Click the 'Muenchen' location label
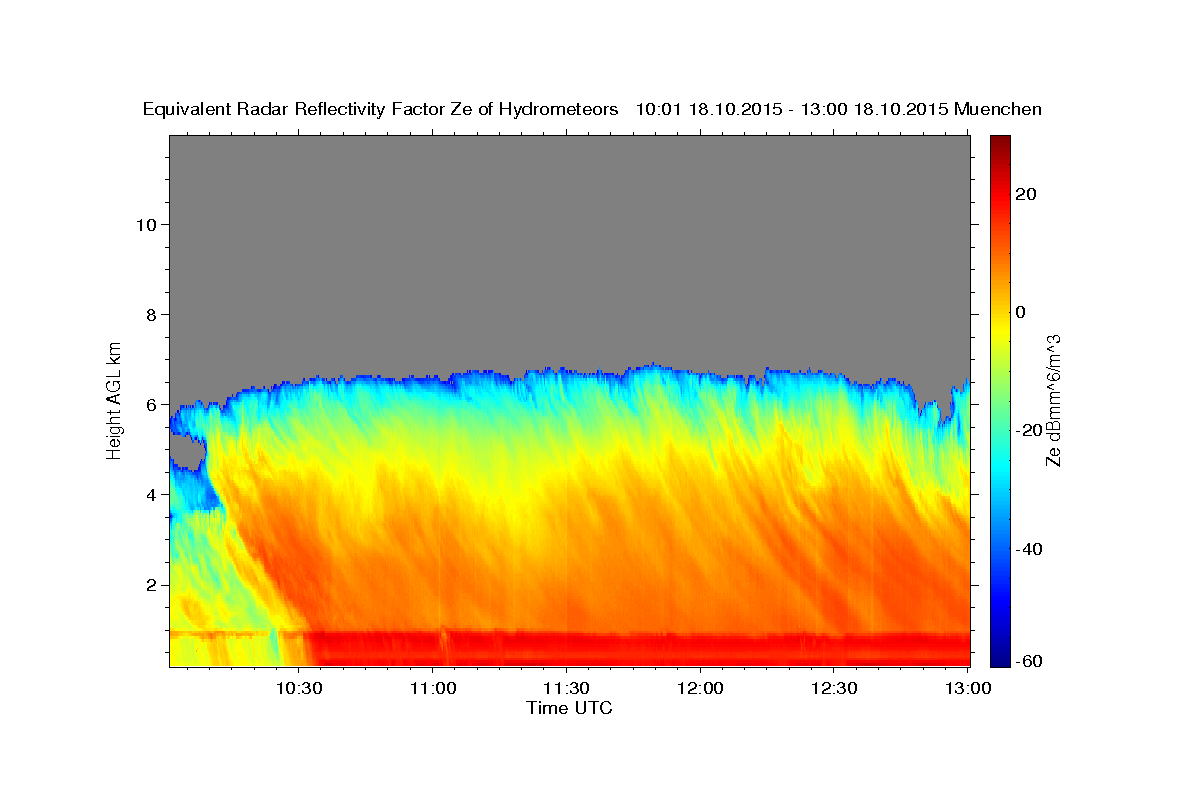This screenshot has height=800, width=1200. point(998,110)
